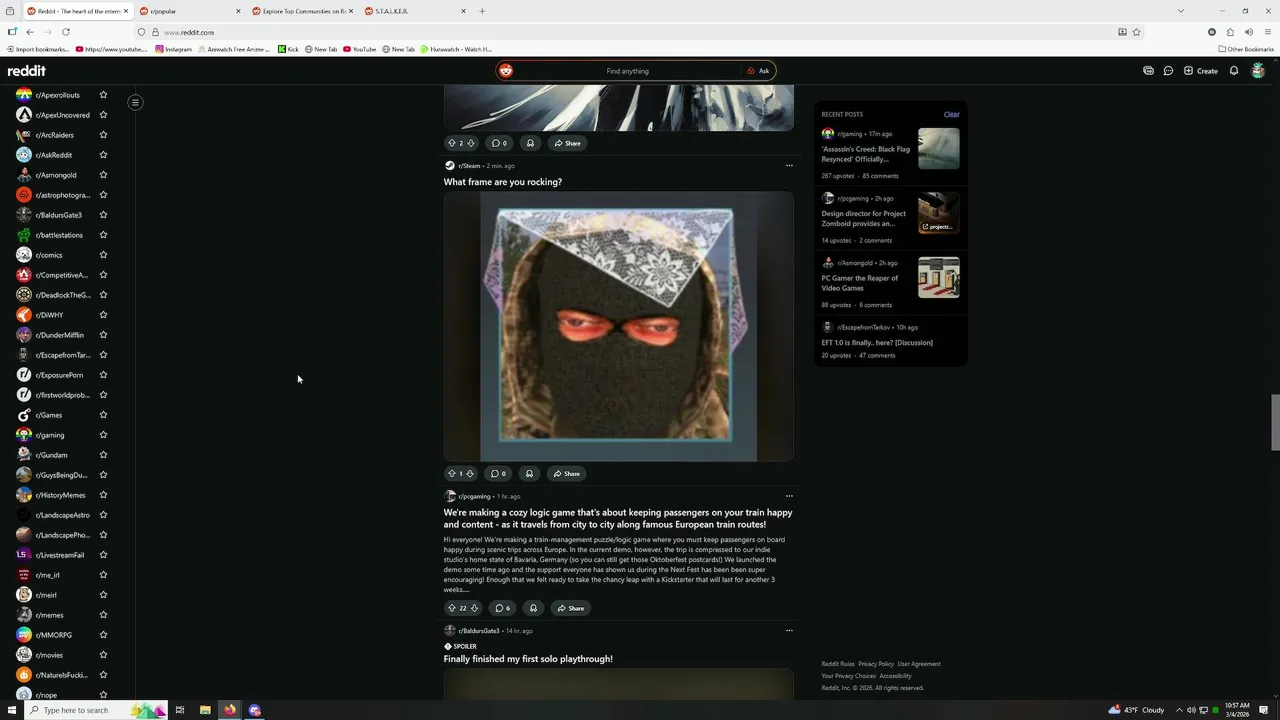The width and height of the screenshot is (1280, 720).
Task: Star r/memes as a favorite
Action: 103,615
